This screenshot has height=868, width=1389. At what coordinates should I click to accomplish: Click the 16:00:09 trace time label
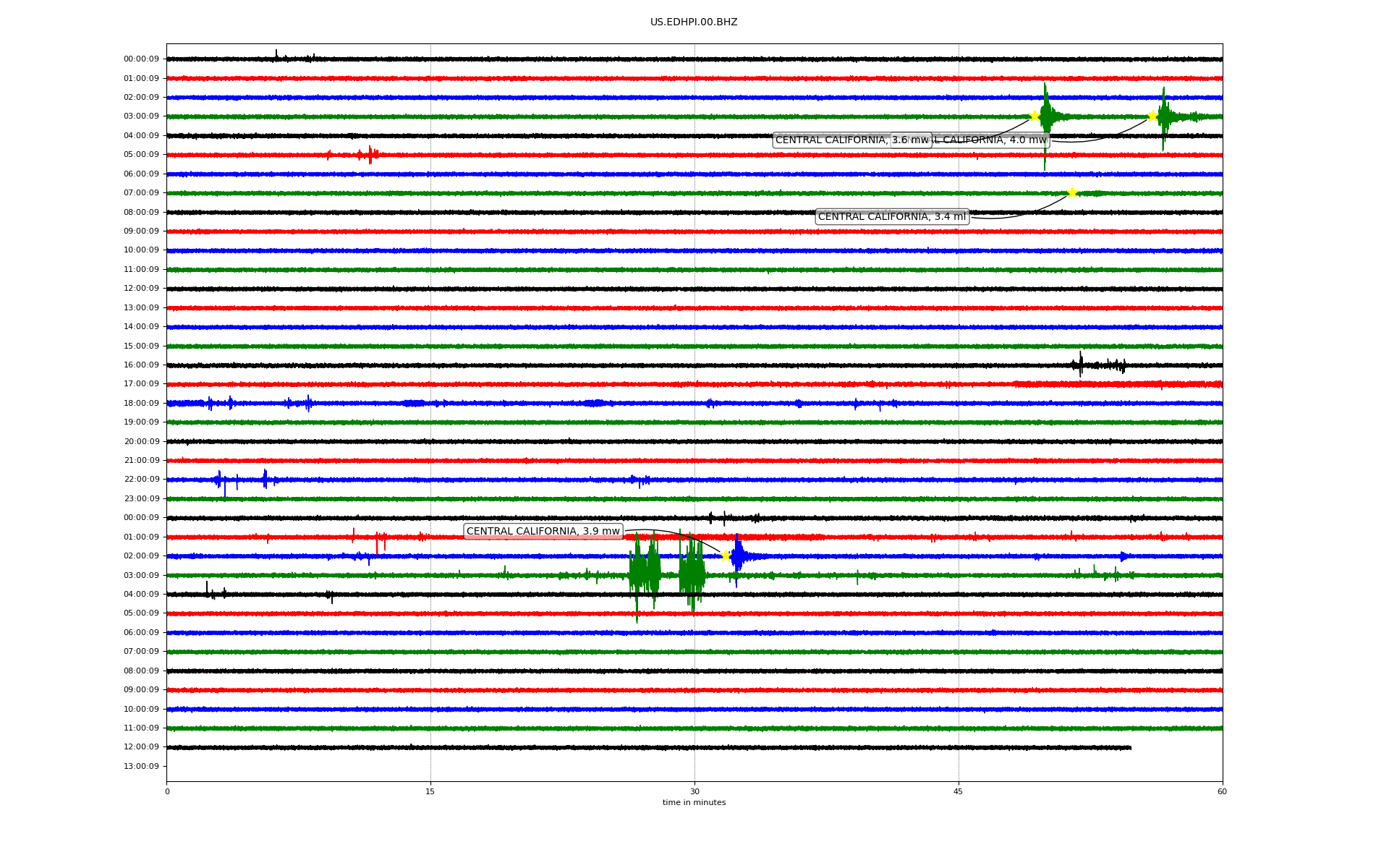tap(141, 365)
